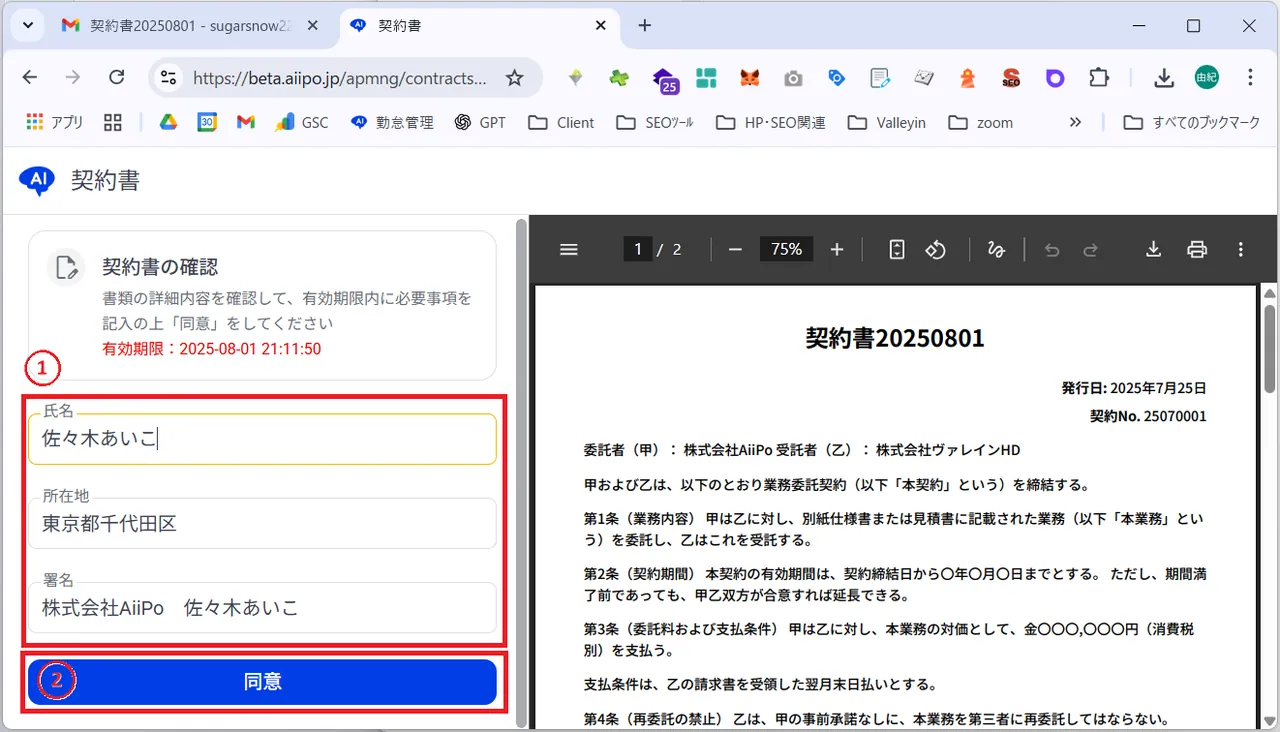This screenshot has width=1280, height=732.
Task: Download the contract PDF
Action: pos(1153,250)
